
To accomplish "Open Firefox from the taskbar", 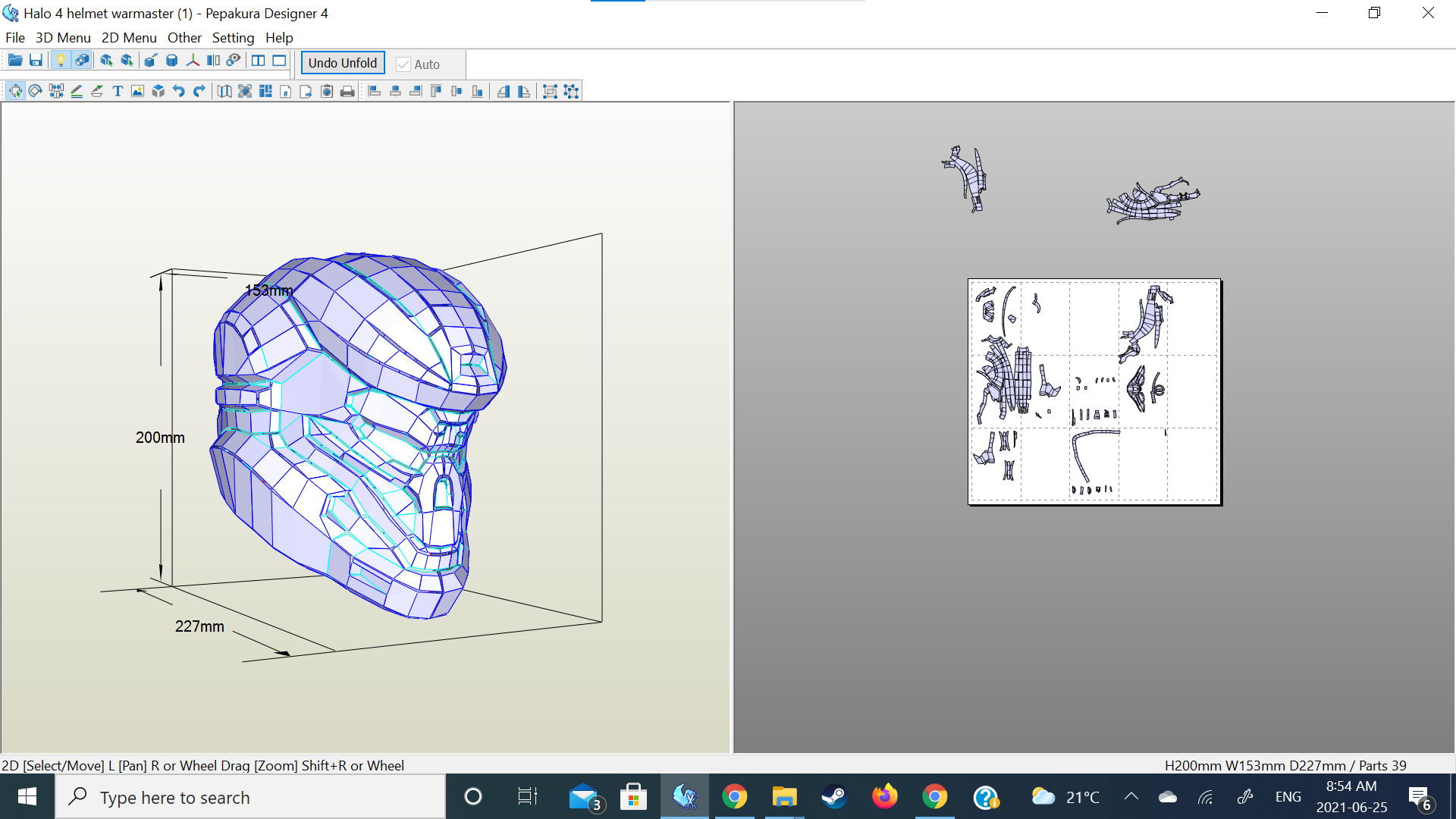I will (884, 797).
